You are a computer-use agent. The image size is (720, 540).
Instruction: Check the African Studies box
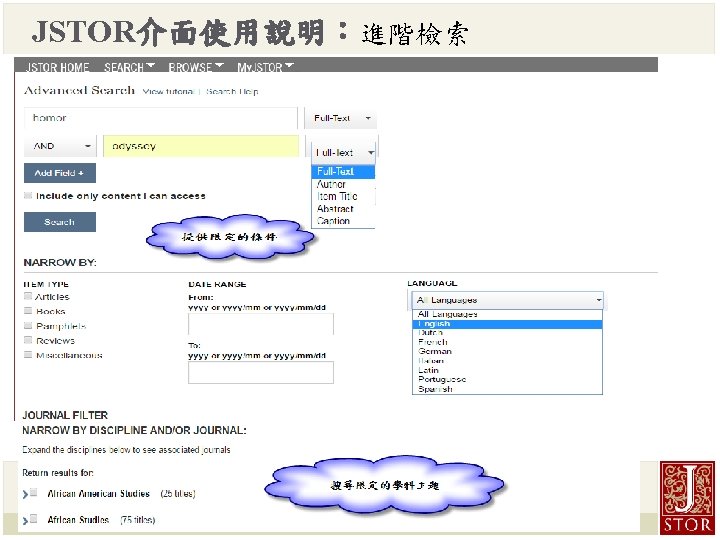pos(34,519)
